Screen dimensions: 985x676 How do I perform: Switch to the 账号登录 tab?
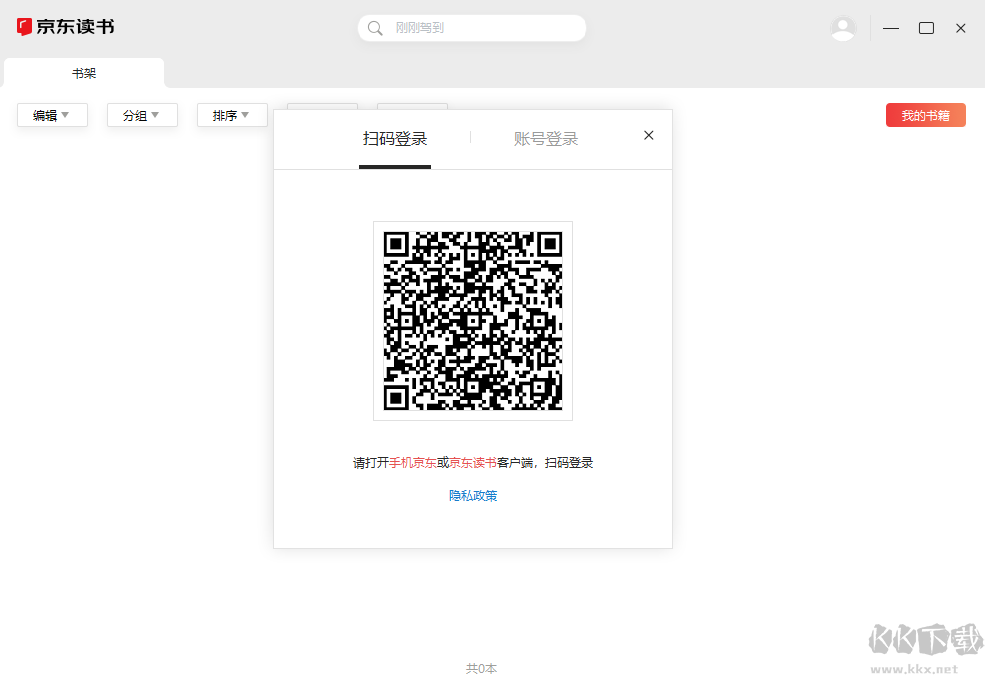(x=546, y=139)
